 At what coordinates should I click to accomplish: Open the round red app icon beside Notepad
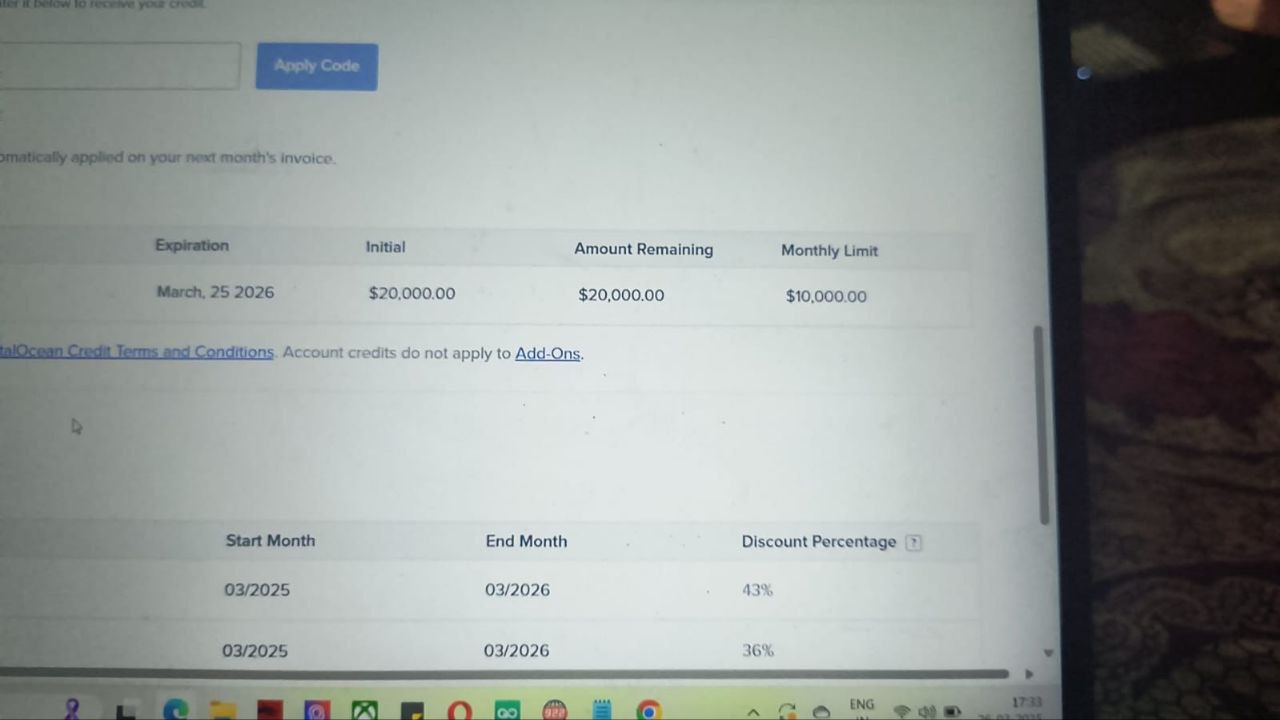tap(555, 711)
